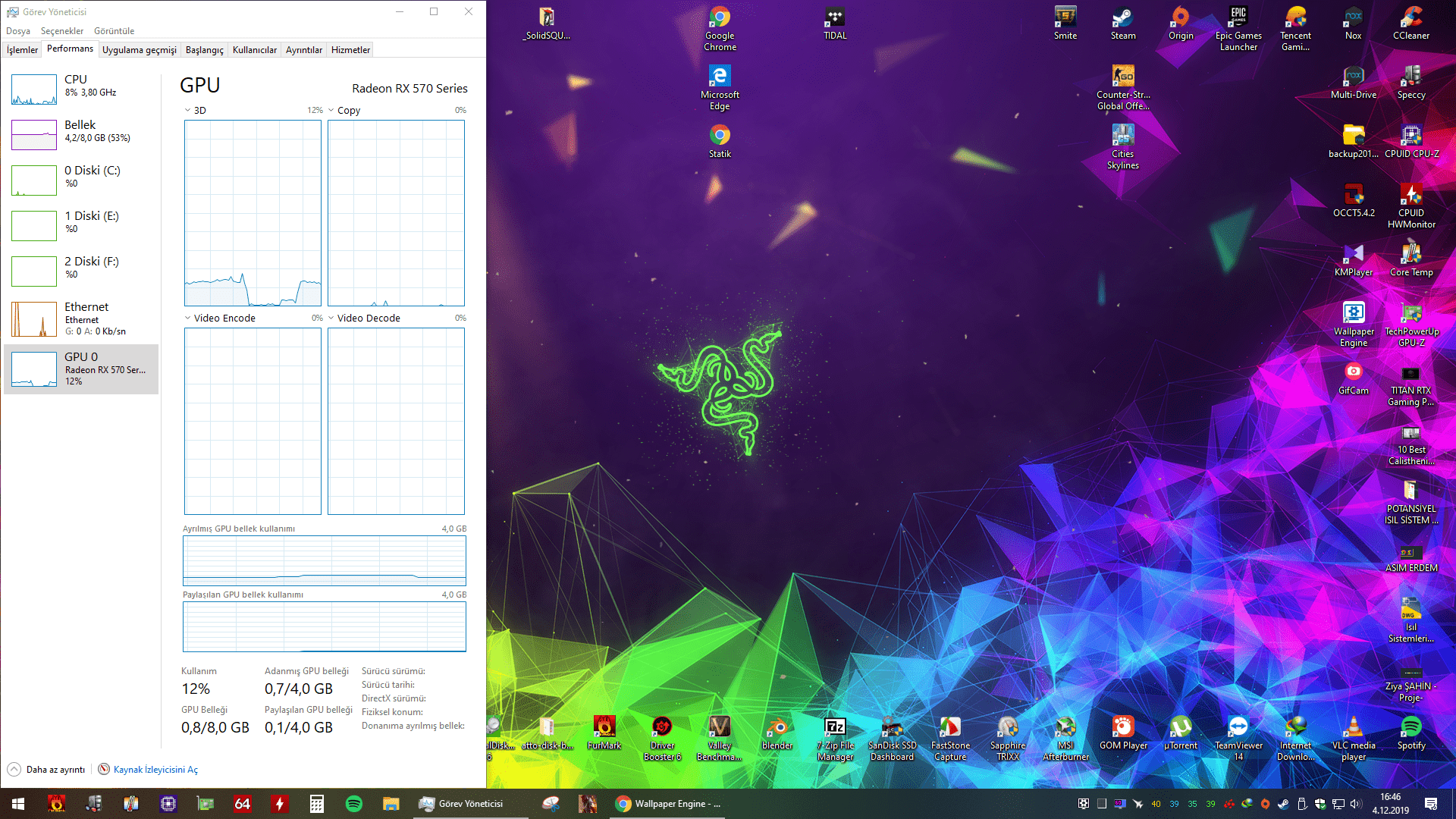
Task: Open the Epic Games Launcher icon
Action: (x=1238, y=27)
